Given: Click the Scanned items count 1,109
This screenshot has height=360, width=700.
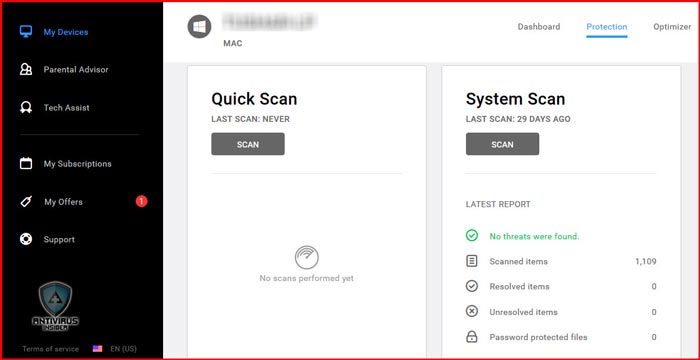Looking at the screenshot, I should 646,261.
